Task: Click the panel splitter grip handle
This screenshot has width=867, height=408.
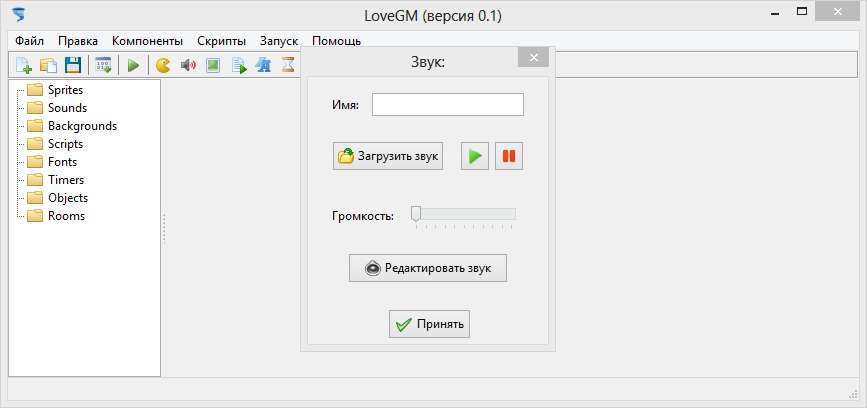Action: (x=164, y=228)
